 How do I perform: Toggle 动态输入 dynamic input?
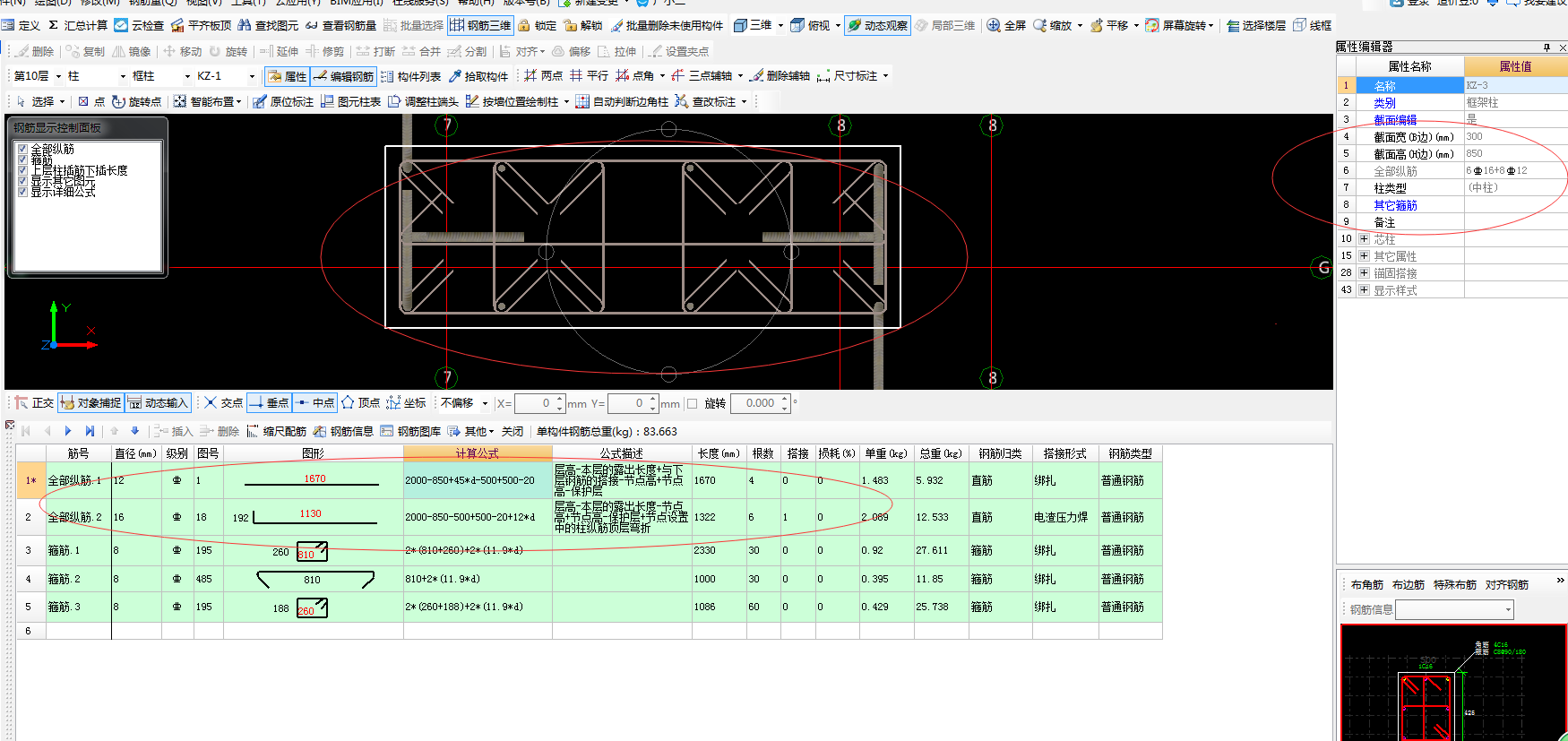(158, 403)
